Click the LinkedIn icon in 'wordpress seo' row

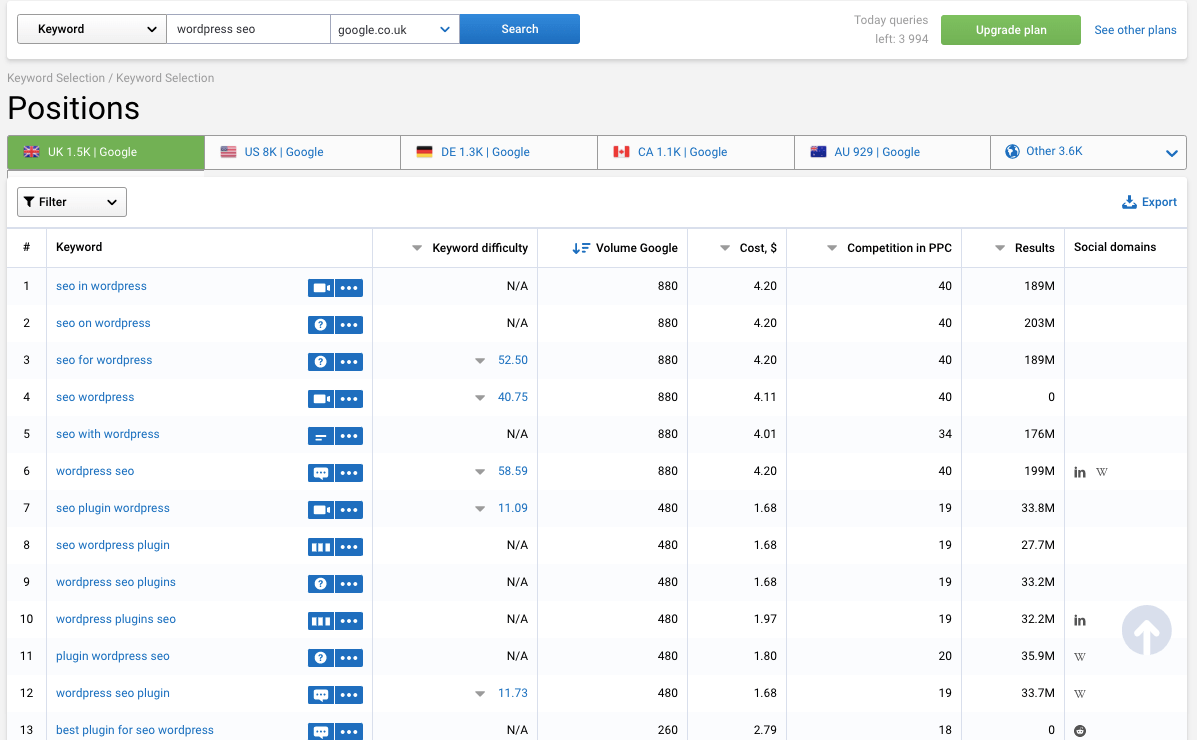(1079, 472)
